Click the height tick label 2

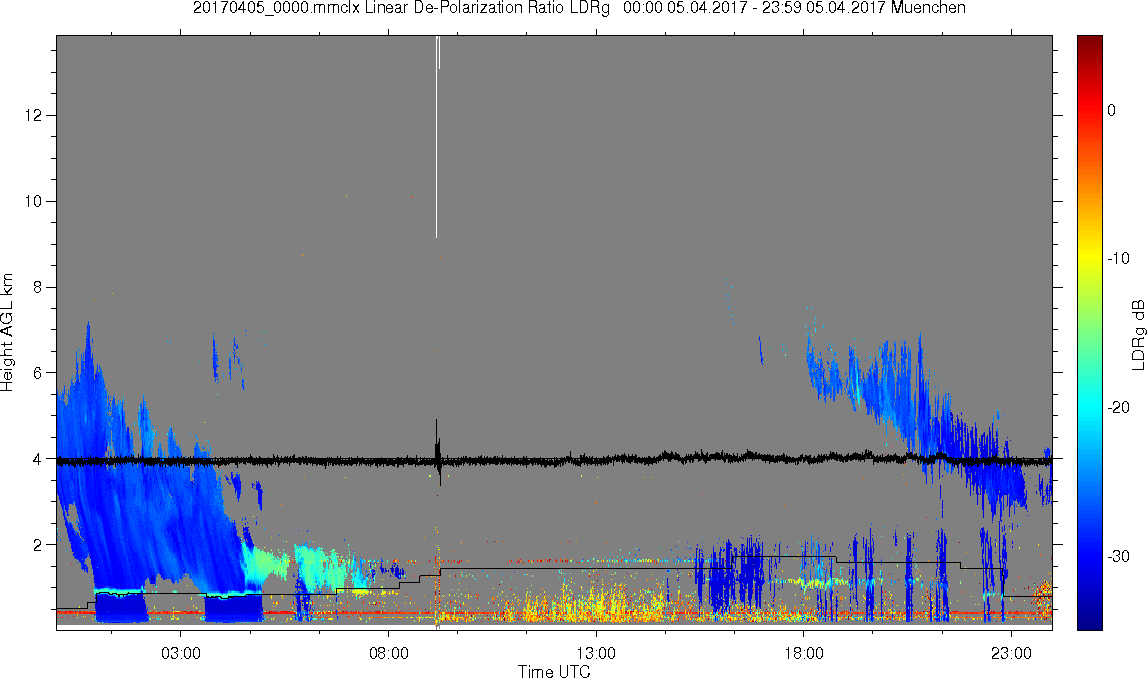tap(38, 545)
